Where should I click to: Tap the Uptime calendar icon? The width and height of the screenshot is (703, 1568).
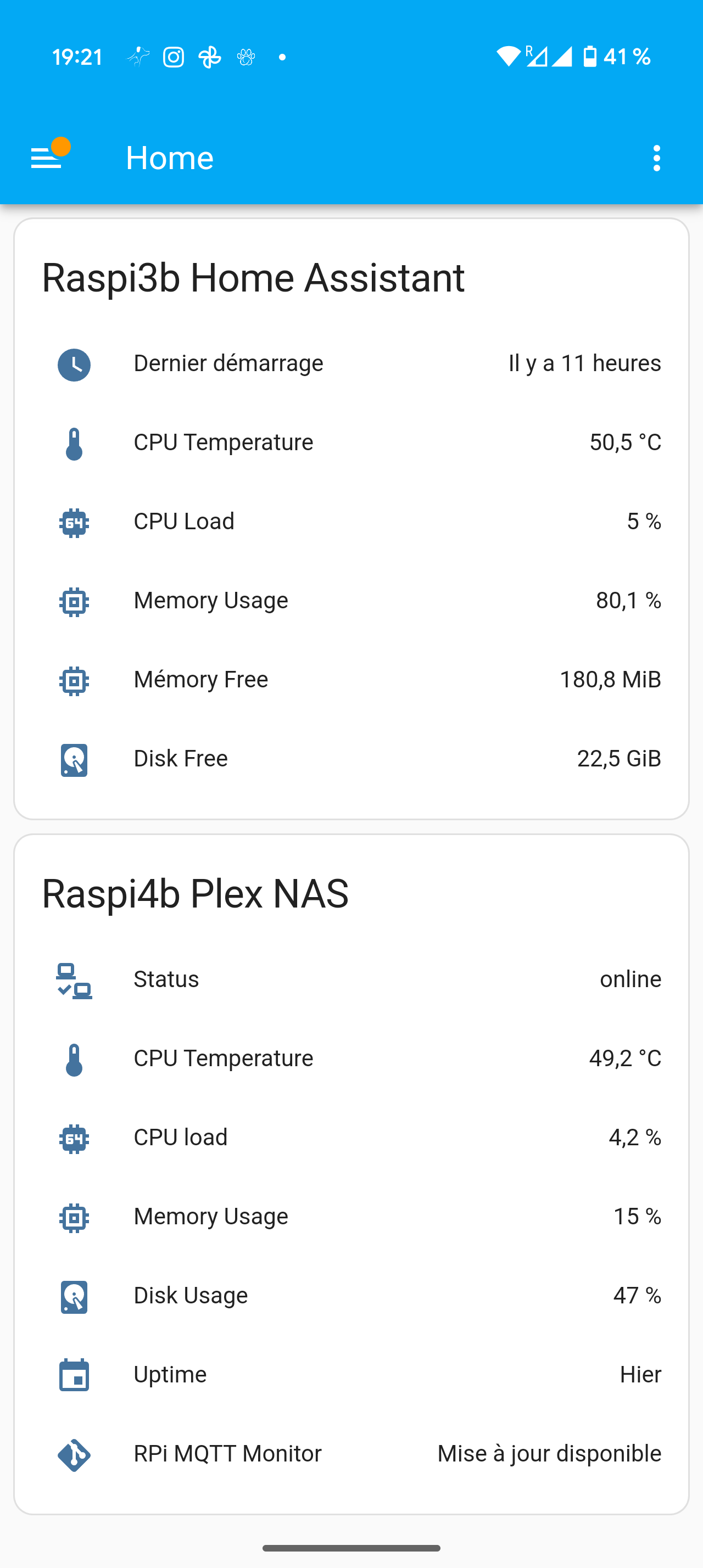click(x=74, y=1376)
